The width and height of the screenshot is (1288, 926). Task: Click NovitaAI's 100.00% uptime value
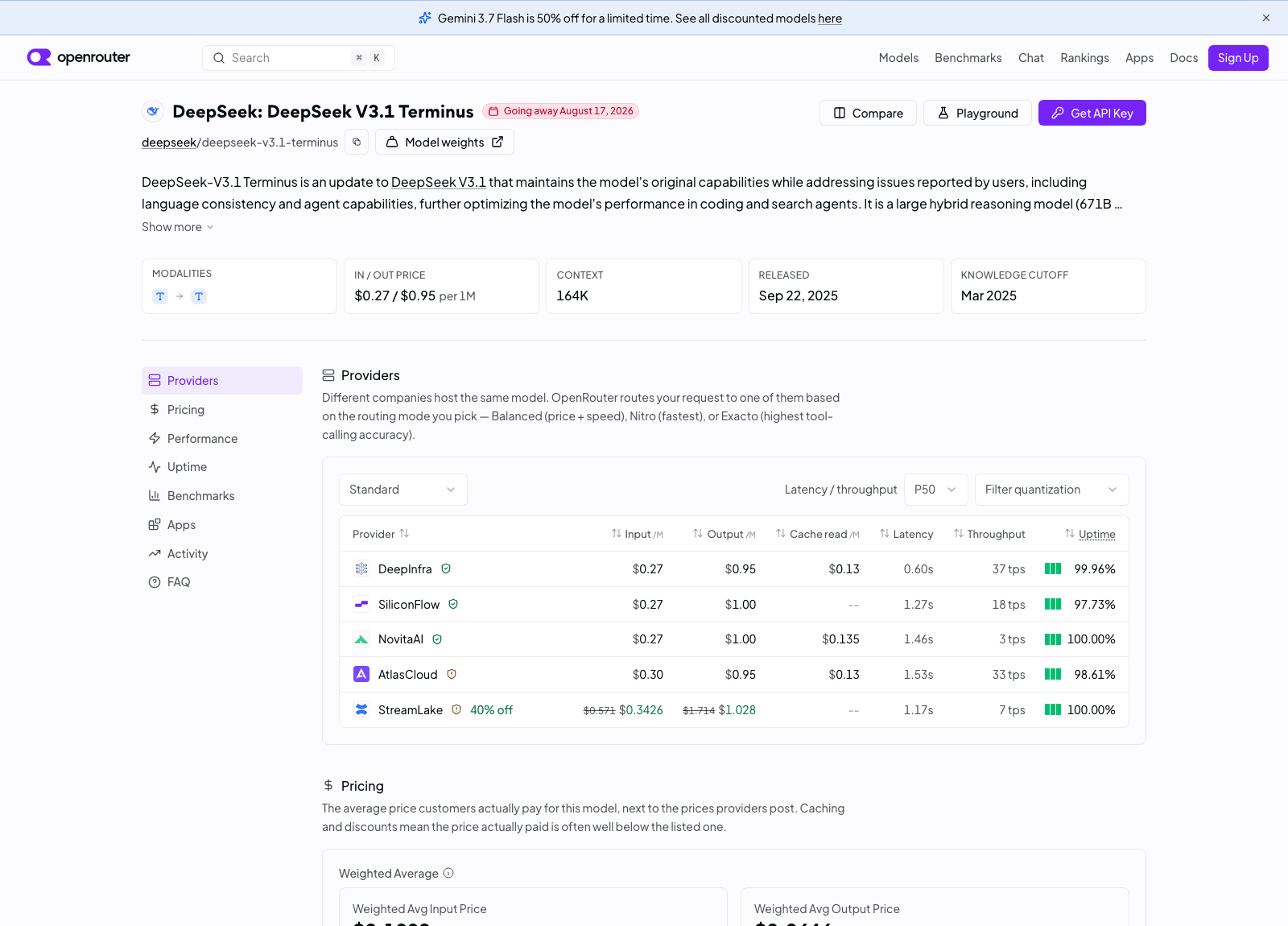[1091, 639]
